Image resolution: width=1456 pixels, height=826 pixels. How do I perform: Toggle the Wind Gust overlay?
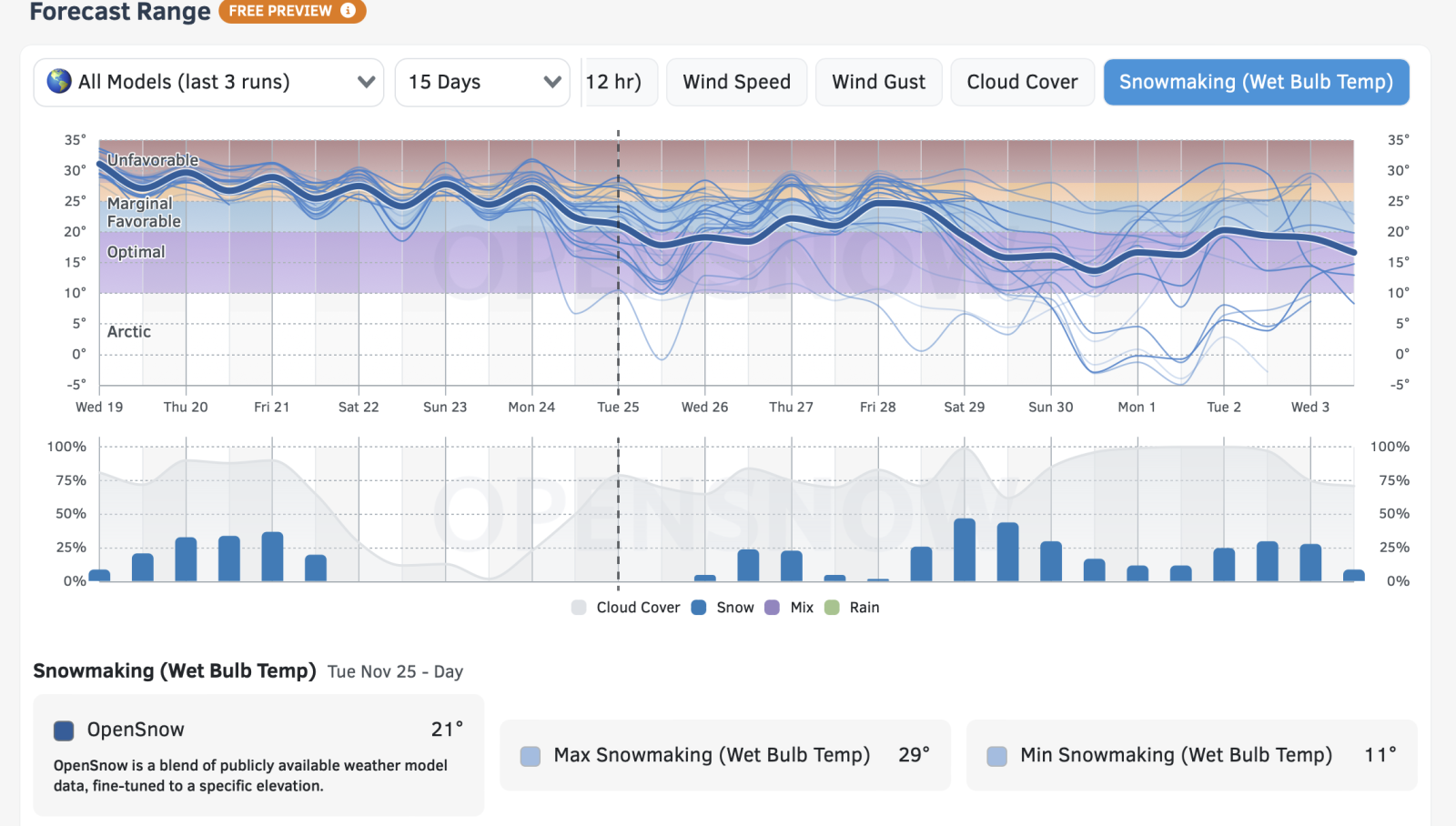coord(878,82)
